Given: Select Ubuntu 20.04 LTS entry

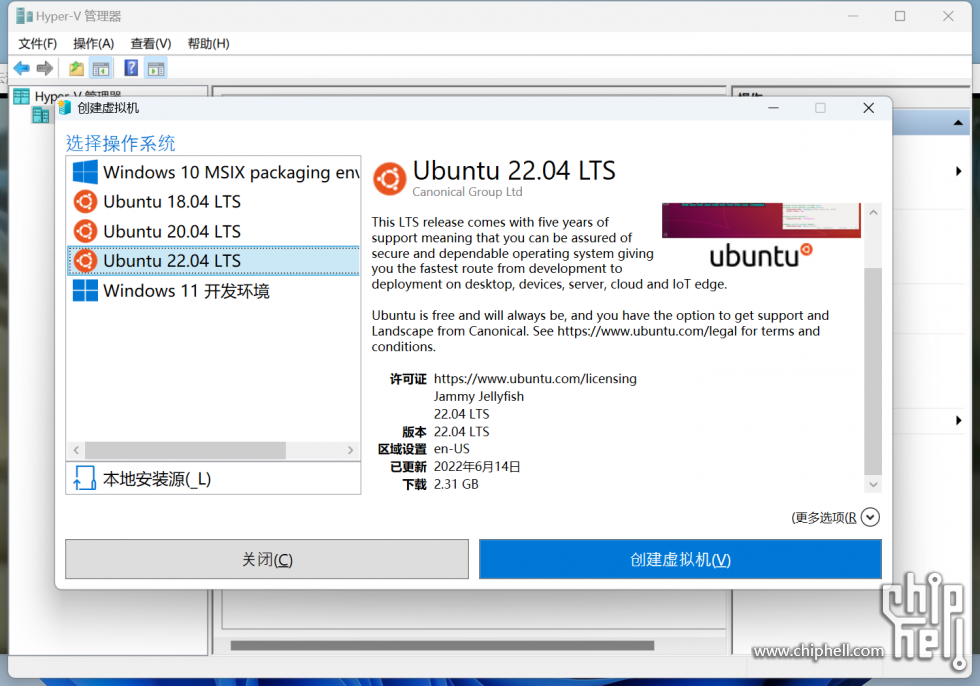Looking at the screenshot, I should (x=214, y=231).
